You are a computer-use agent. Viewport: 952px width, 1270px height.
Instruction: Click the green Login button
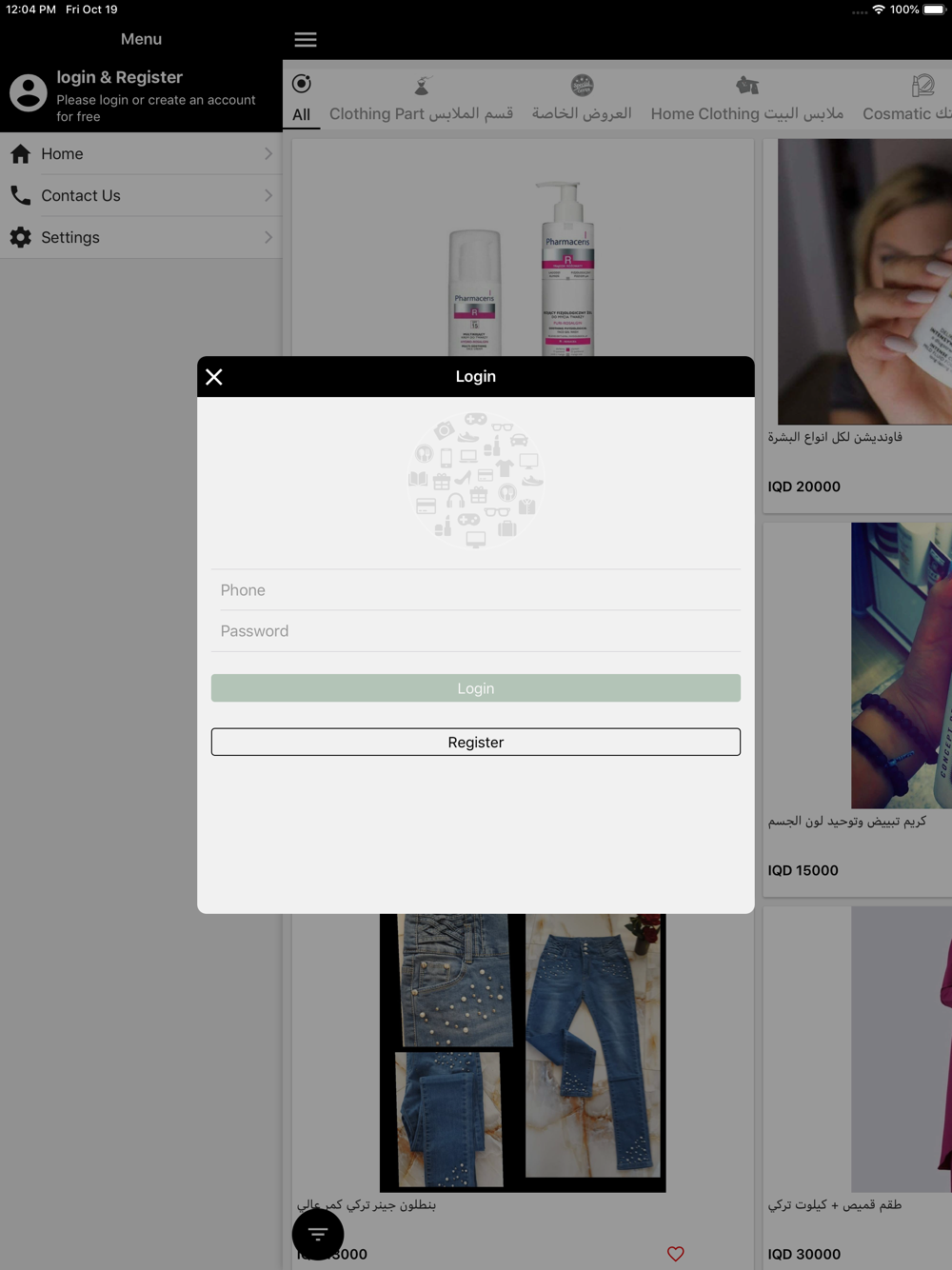[476, 688]
